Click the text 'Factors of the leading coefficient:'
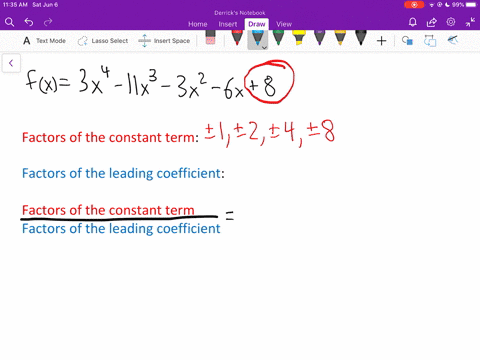Viewport: 480px width, 360px height. (x=123, y=173)
